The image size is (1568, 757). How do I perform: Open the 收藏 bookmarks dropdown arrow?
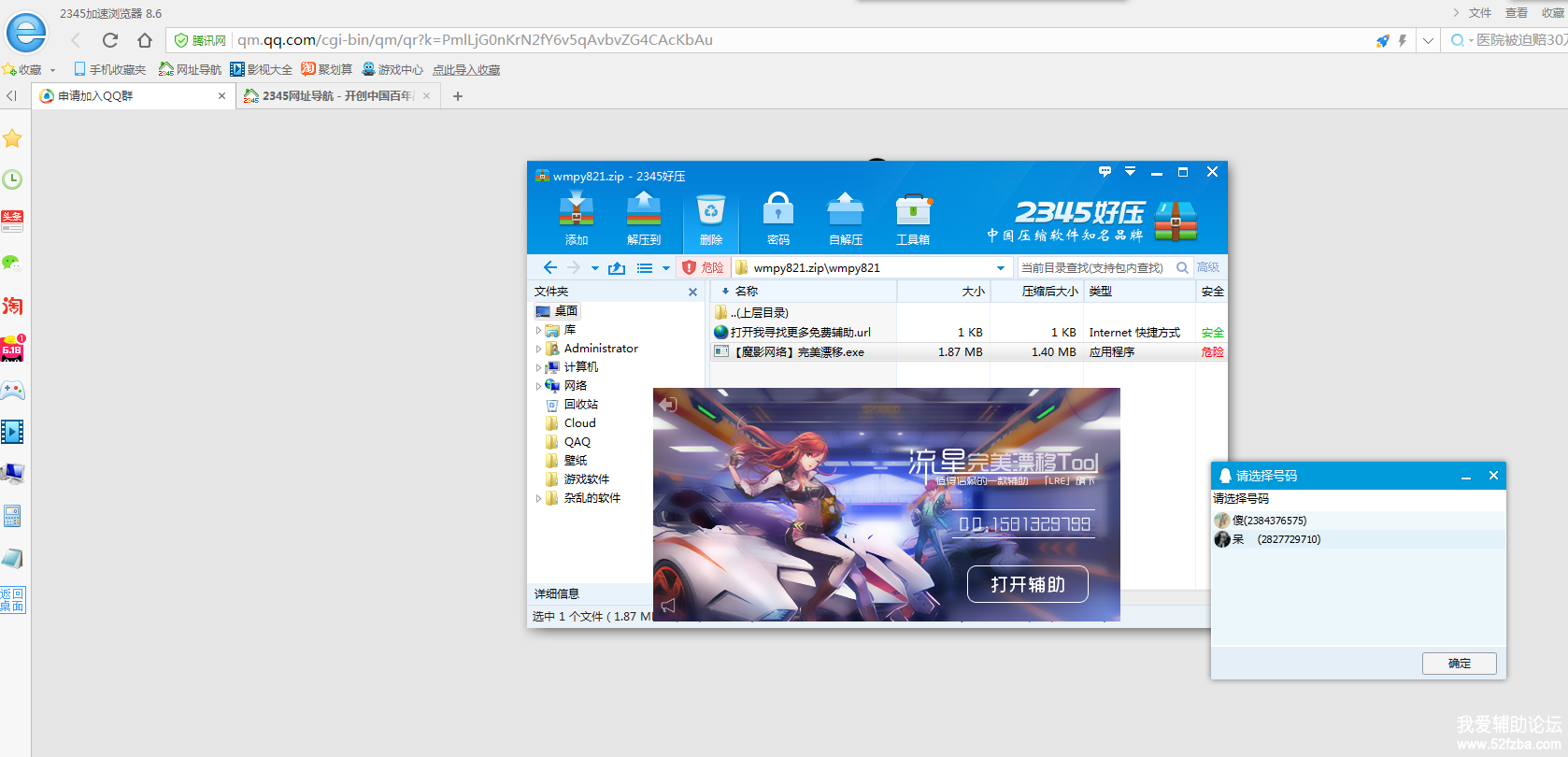click(x=52, y=70)
